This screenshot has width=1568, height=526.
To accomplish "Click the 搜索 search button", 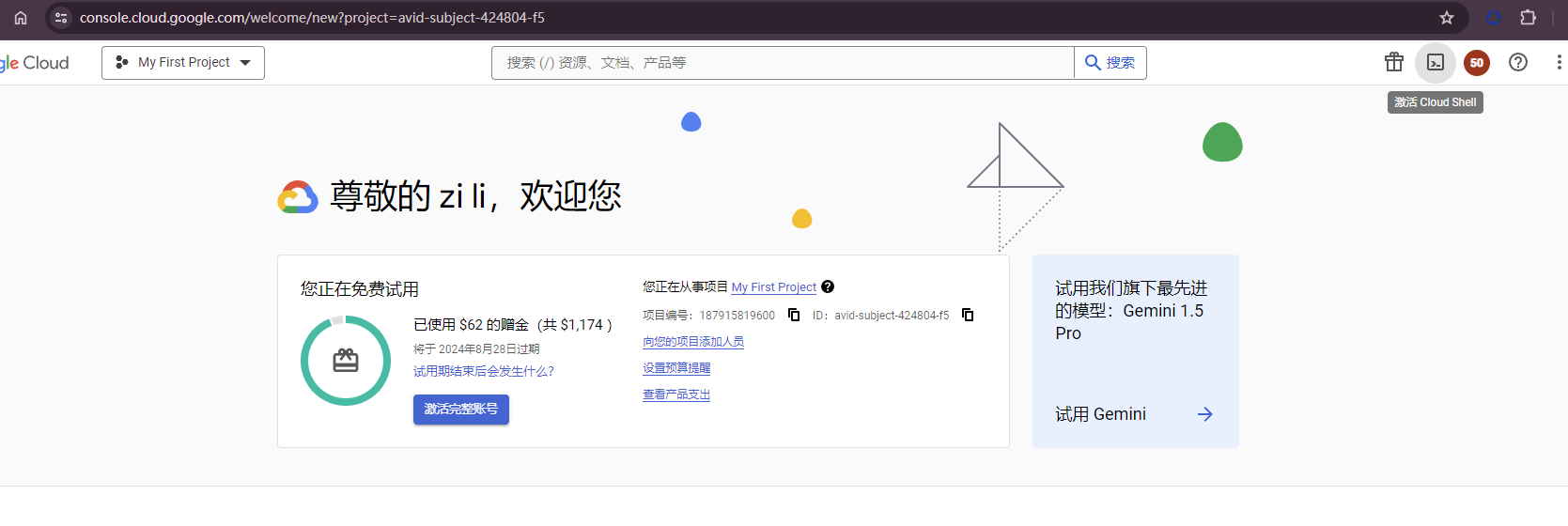I will [x=1110, y=63].
